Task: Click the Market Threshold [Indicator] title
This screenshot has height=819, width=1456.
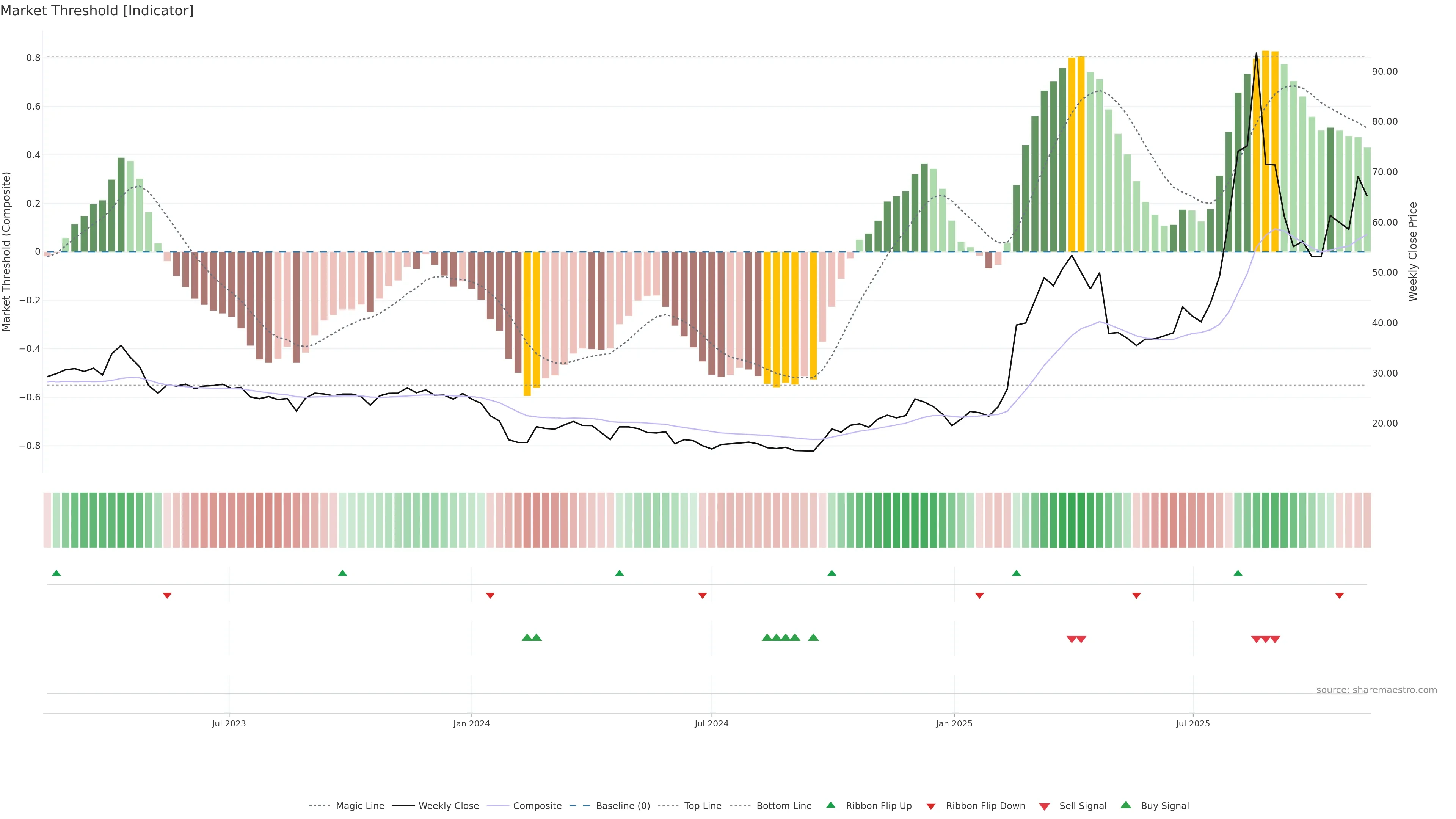Action: click(x=97, y=11)
